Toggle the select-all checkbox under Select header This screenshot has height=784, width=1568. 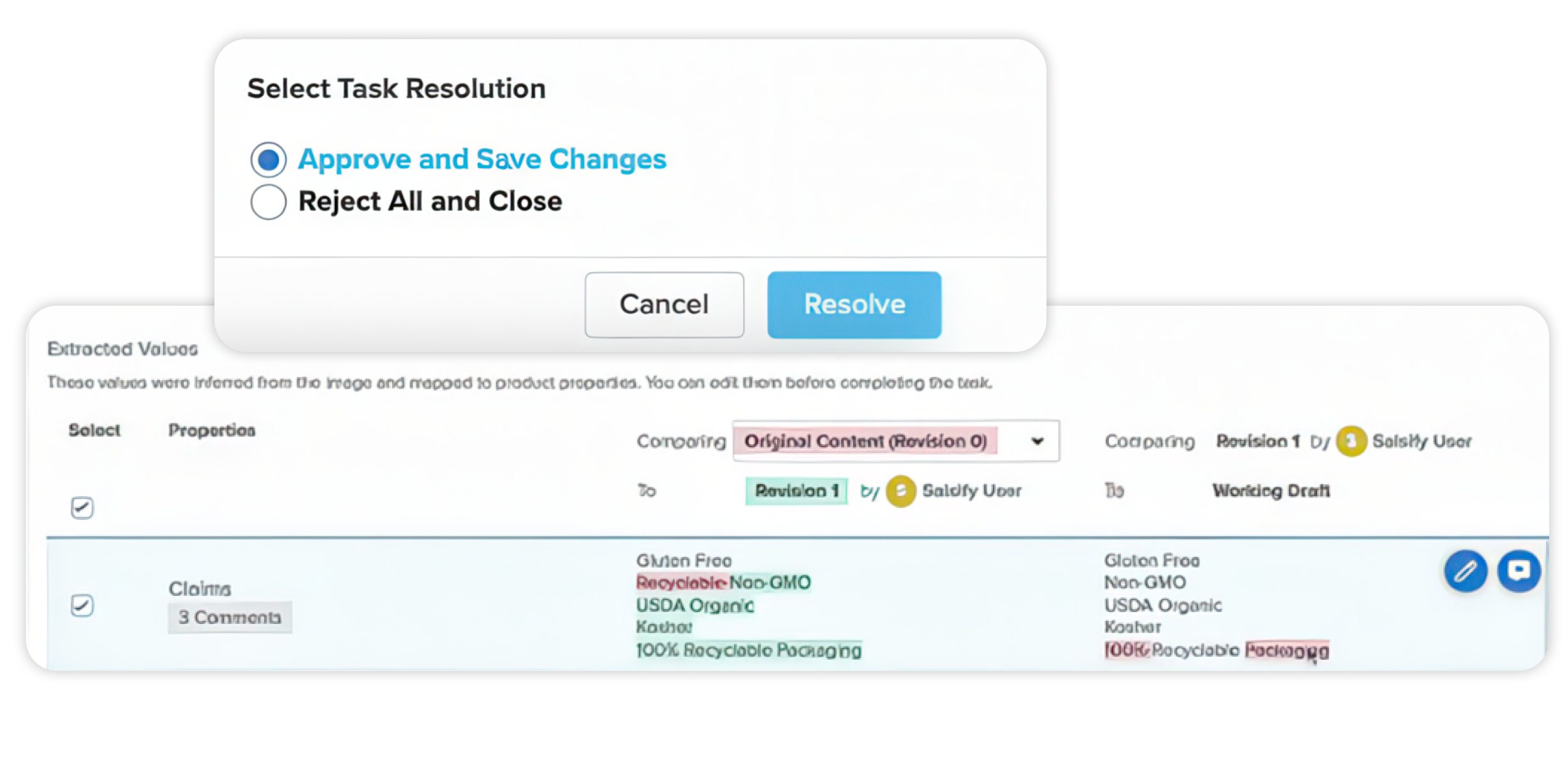click(82, 507)
